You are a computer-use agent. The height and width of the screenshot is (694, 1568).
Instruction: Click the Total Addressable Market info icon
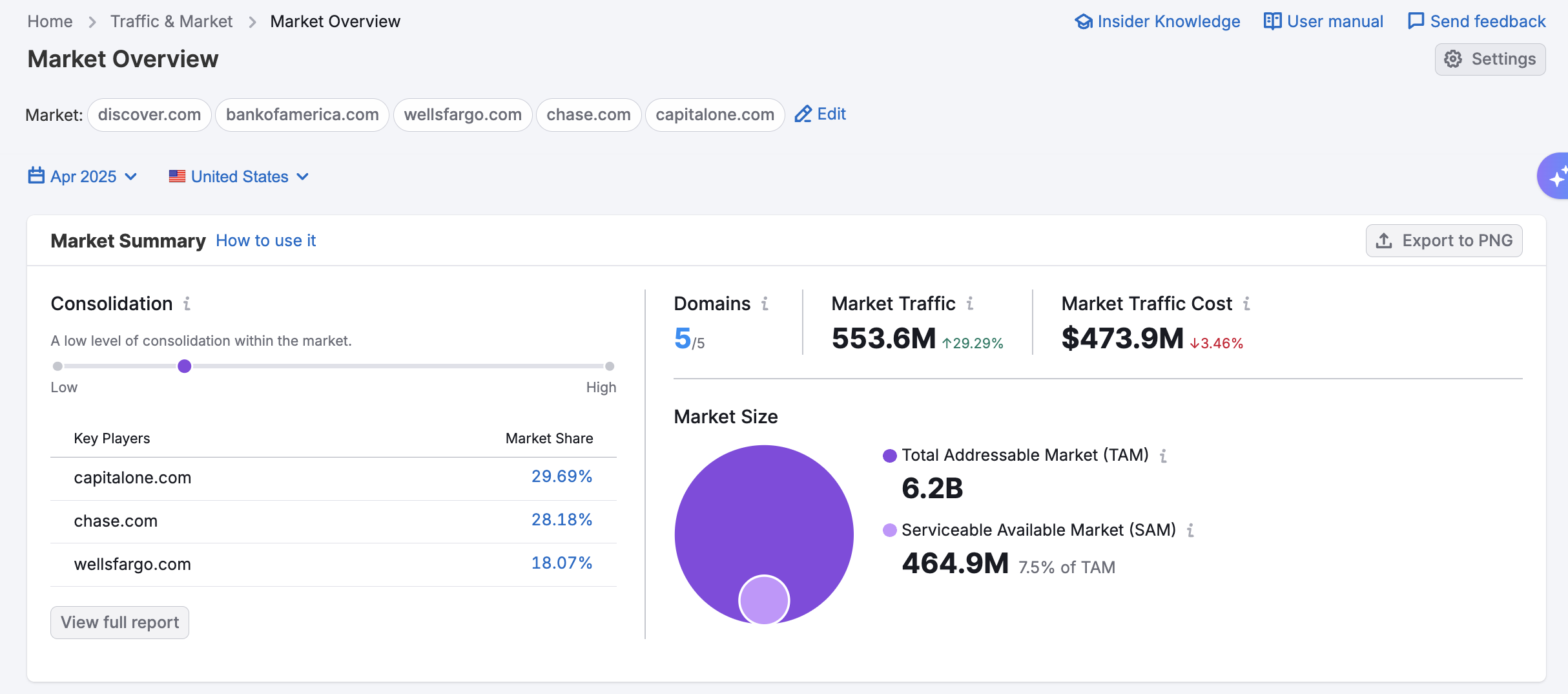tap(1163, 456)
